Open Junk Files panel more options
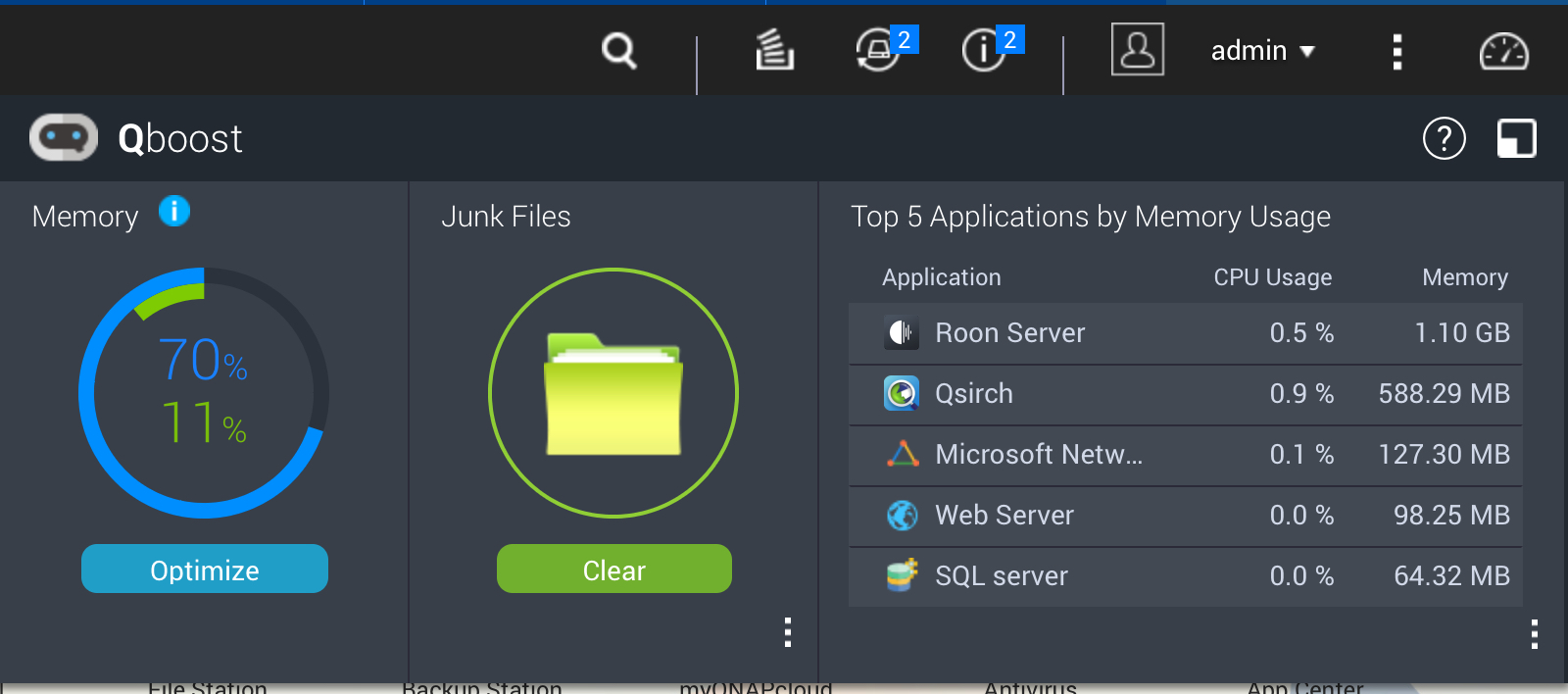 coord(788,632)
